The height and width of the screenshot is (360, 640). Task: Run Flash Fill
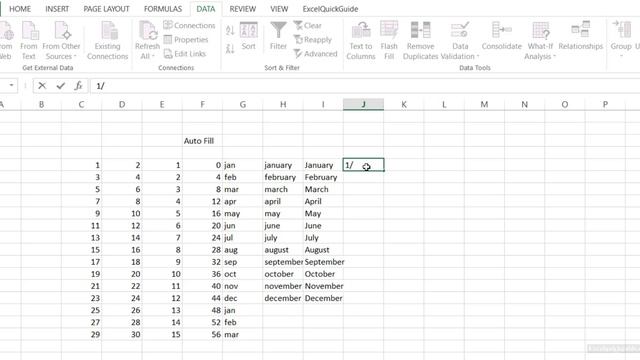(x=389, y=41)
